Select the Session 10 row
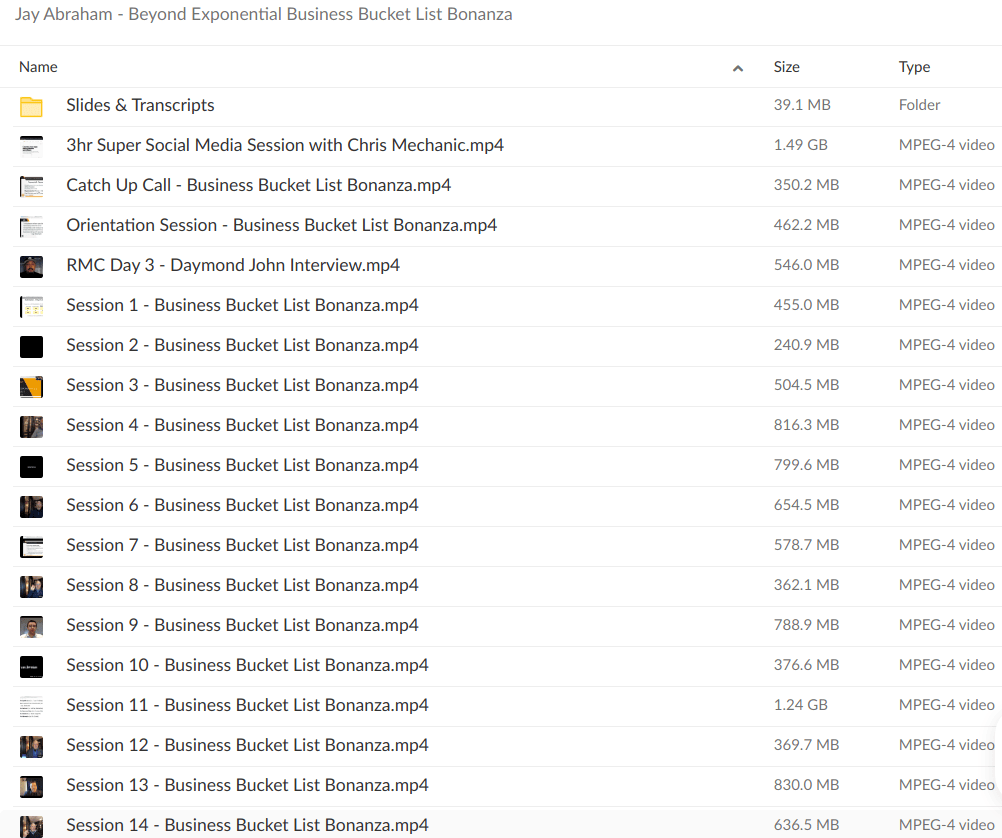1002x838 pixels. point(246,665)
